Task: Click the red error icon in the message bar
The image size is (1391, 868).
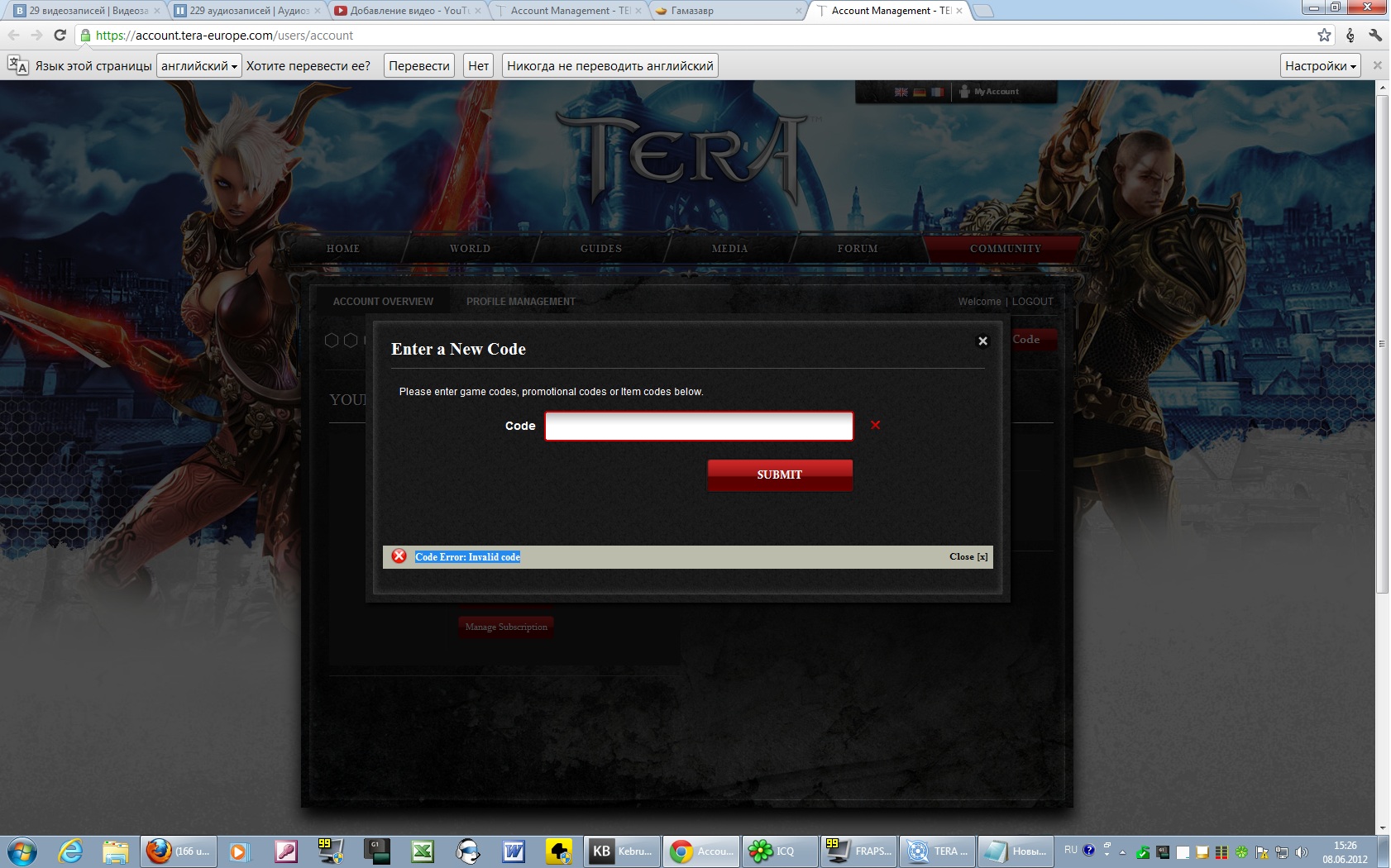Action: pyautogui.click(x=399, y=556)
